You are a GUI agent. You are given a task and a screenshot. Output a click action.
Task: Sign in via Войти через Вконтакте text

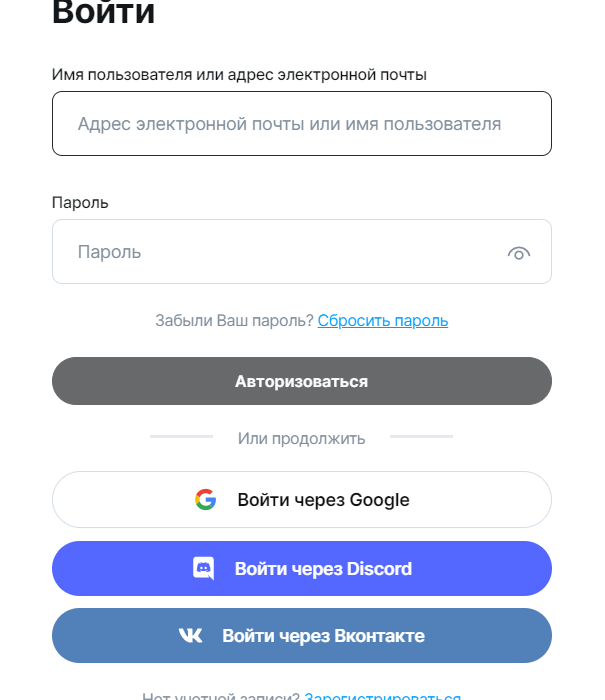(x=323, y=636)
